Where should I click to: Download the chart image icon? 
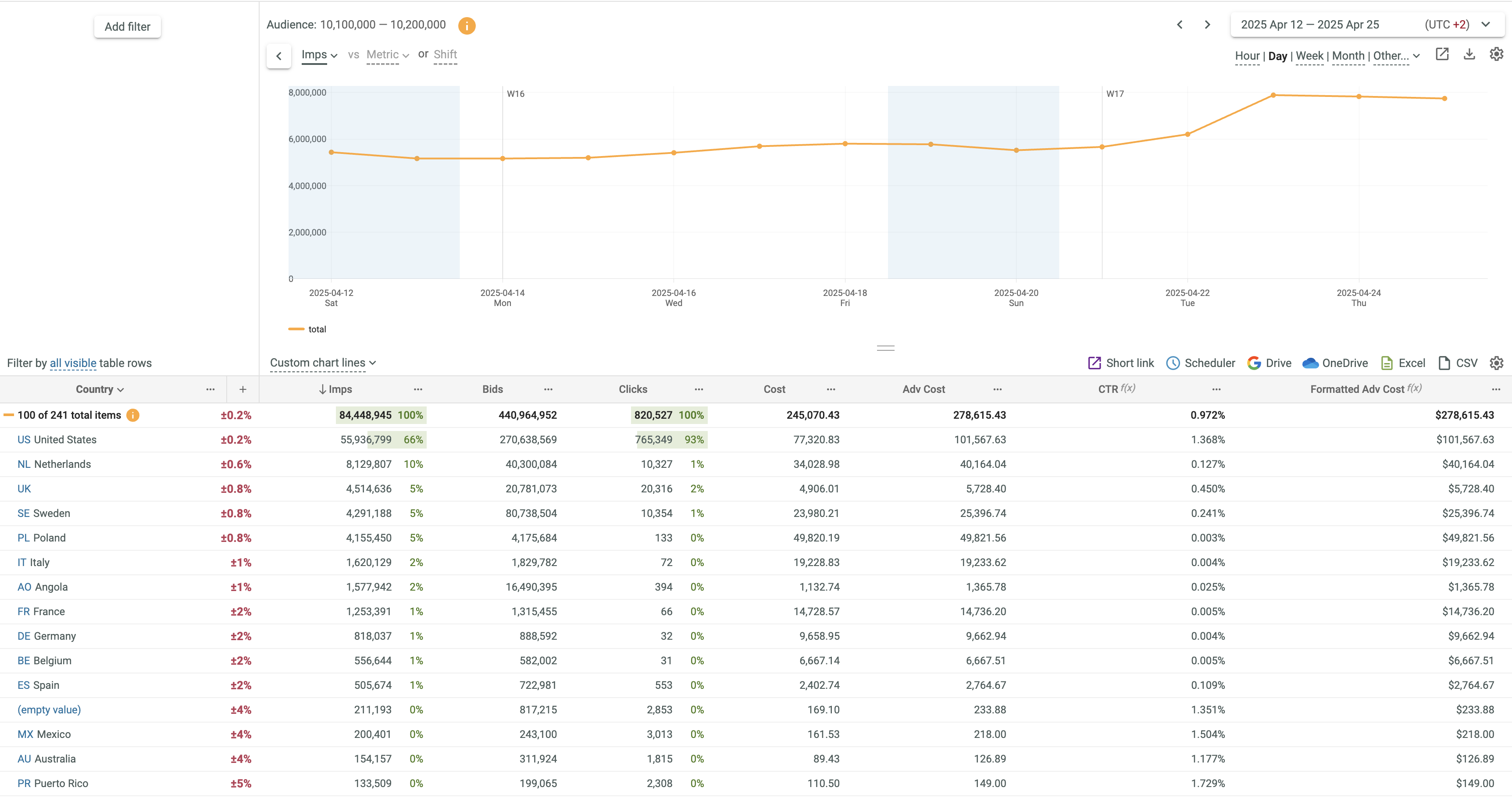click(1469, 54)
